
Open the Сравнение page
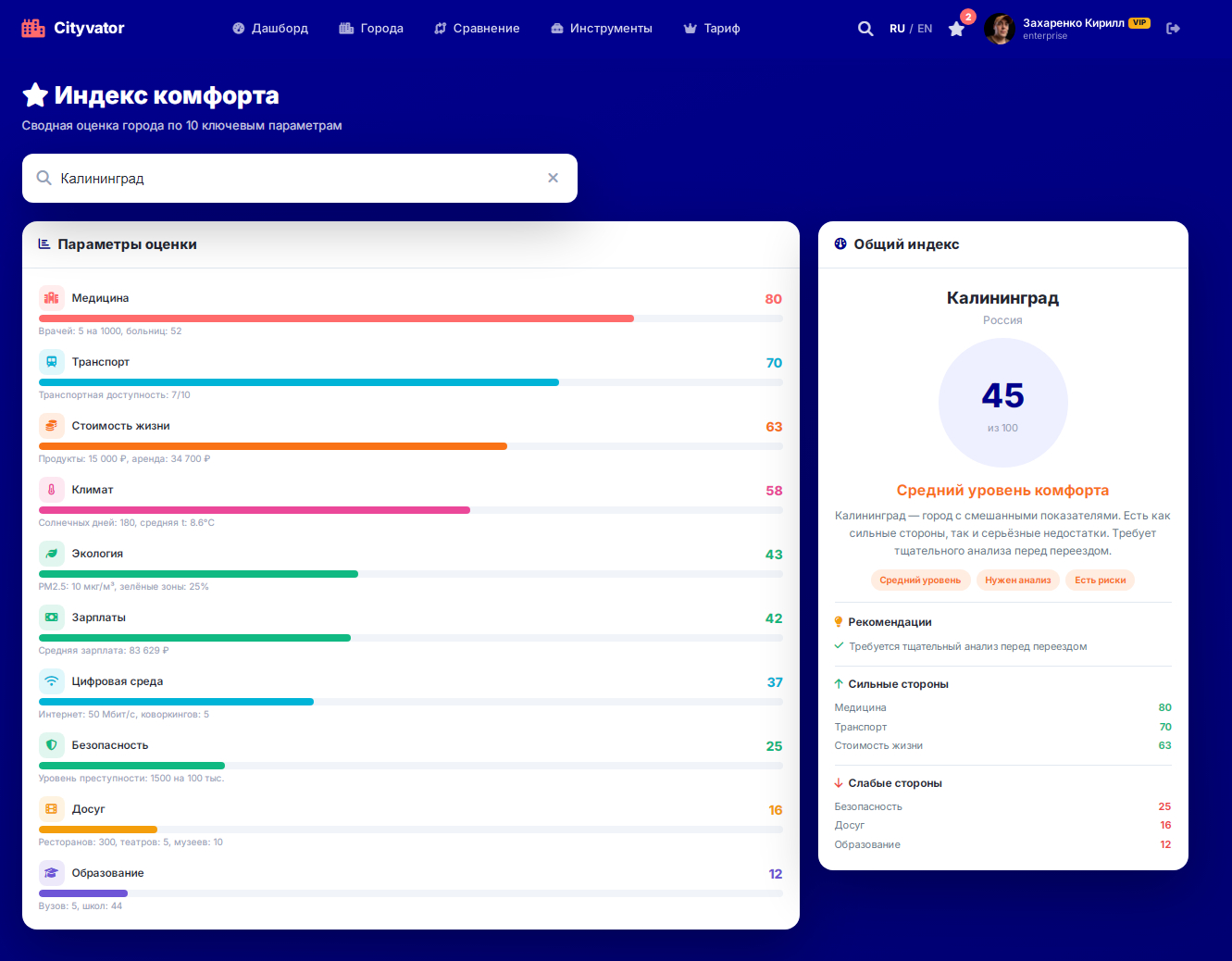(x=477, y=29)
